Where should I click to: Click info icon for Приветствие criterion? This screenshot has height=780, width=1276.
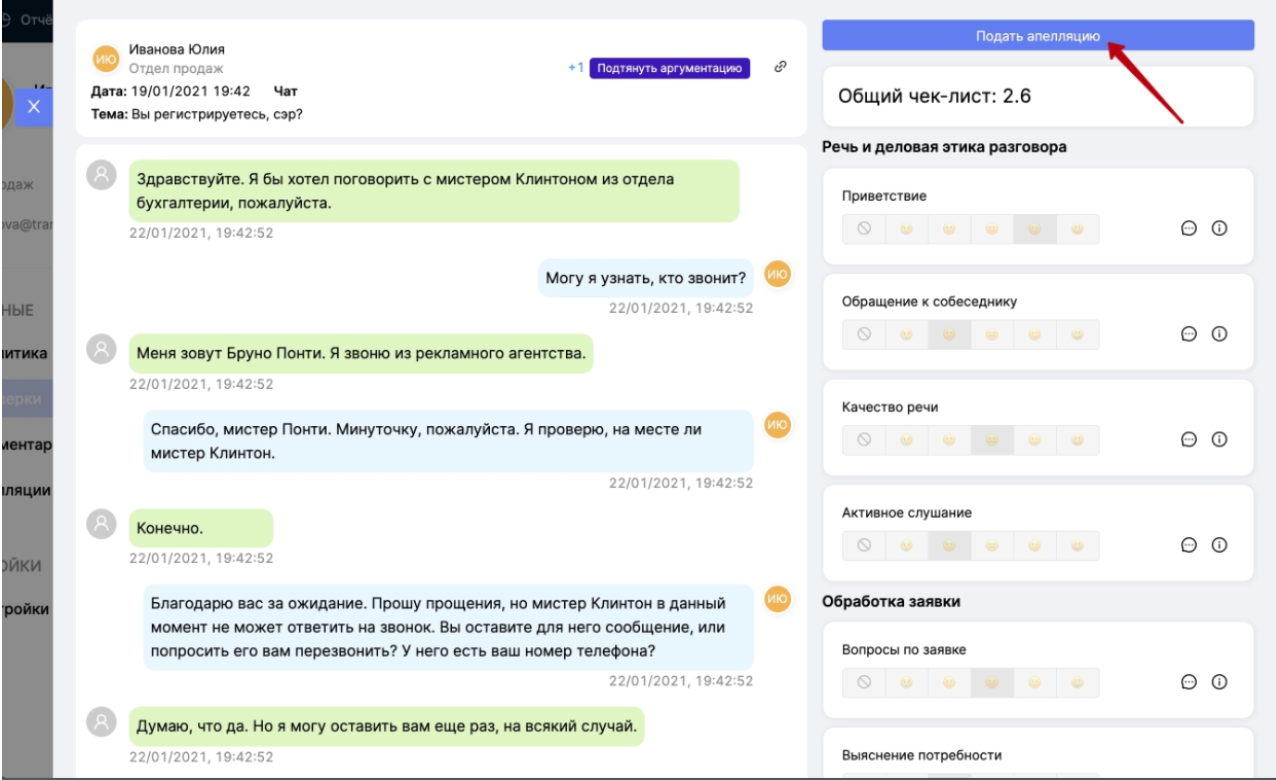click(x=1219, y=228)
